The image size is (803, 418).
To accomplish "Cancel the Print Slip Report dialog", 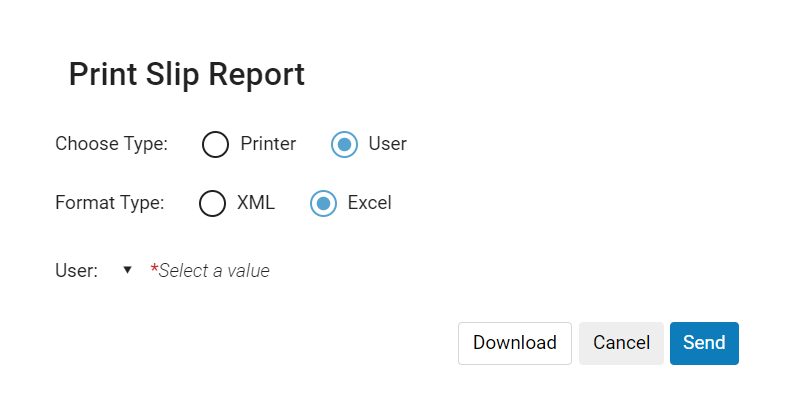I will [x=621, y=343].
